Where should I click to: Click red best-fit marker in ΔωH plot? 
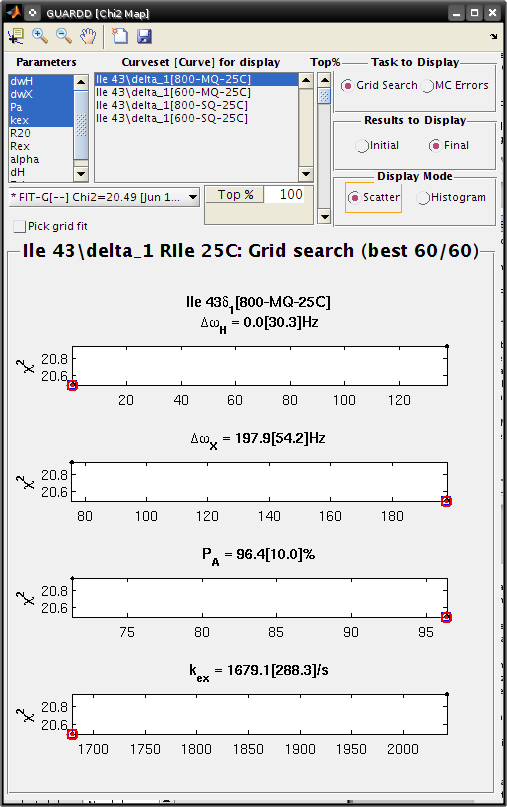click(x=73, y=385)
